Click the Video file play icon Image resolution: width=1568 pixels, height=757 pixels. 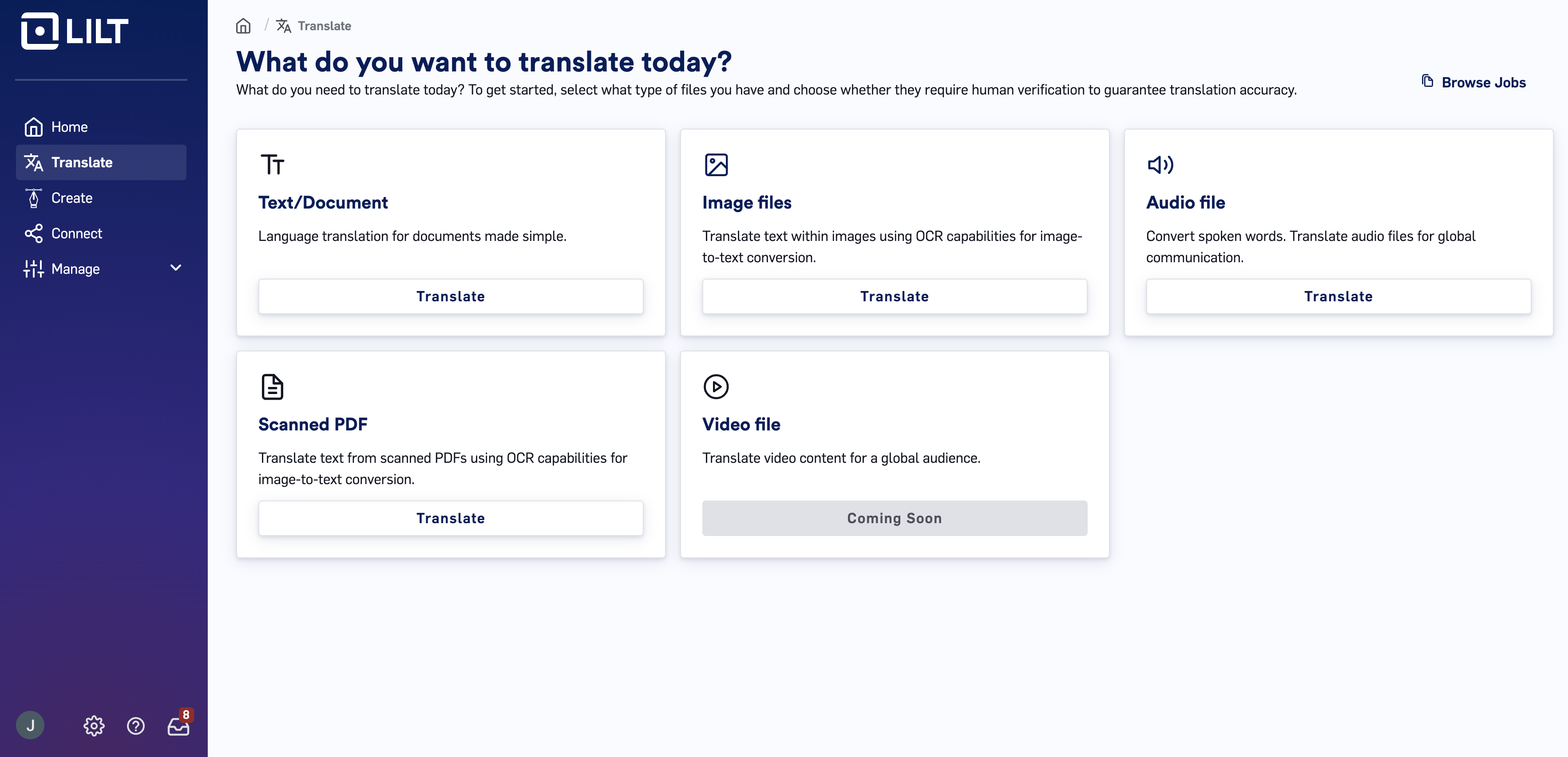716,386
